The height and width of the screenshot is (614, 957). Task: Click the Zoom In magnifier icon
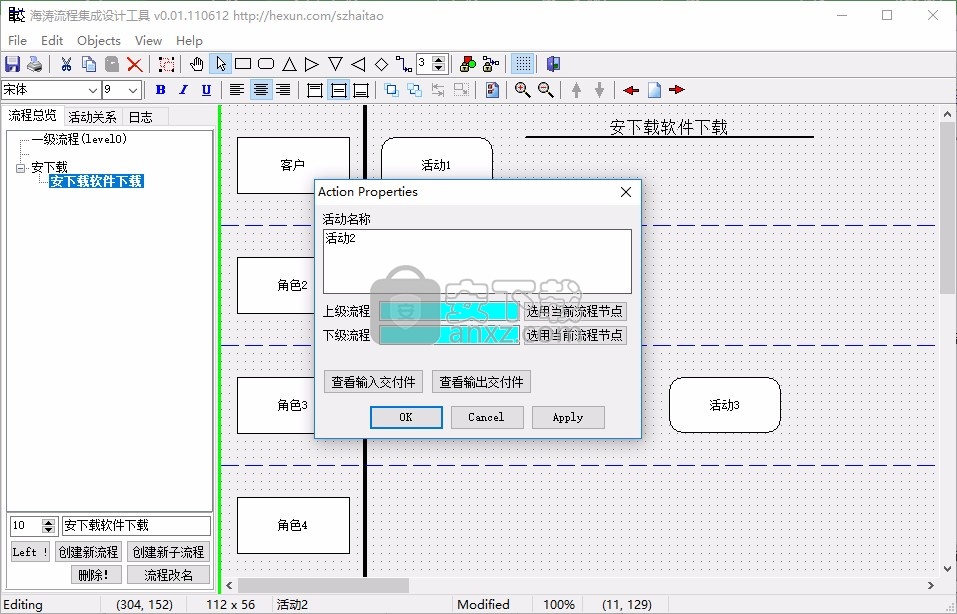pos(522,90)
